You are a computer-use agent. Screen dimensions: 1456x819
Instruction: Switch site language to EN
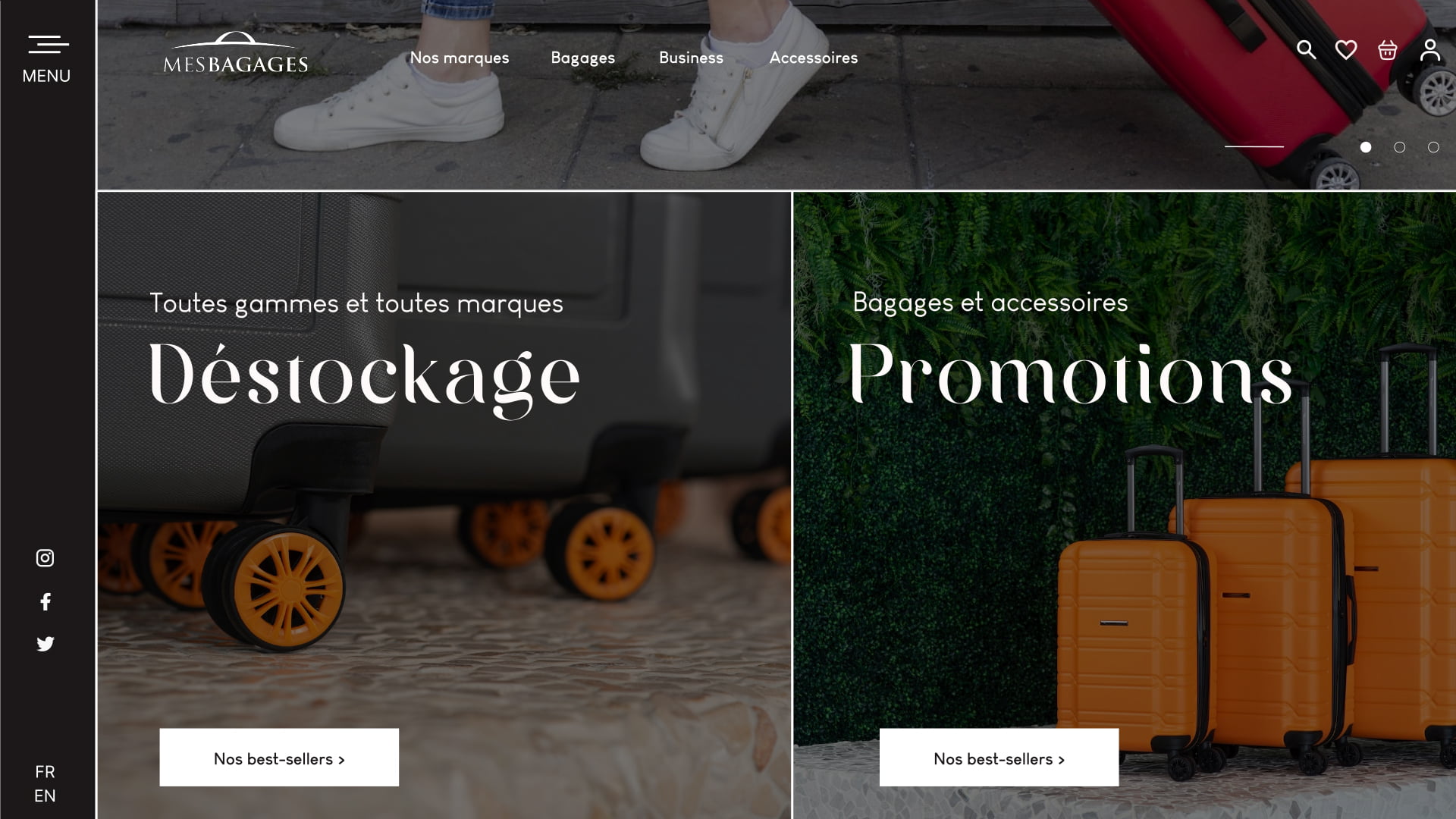[45, 796]
